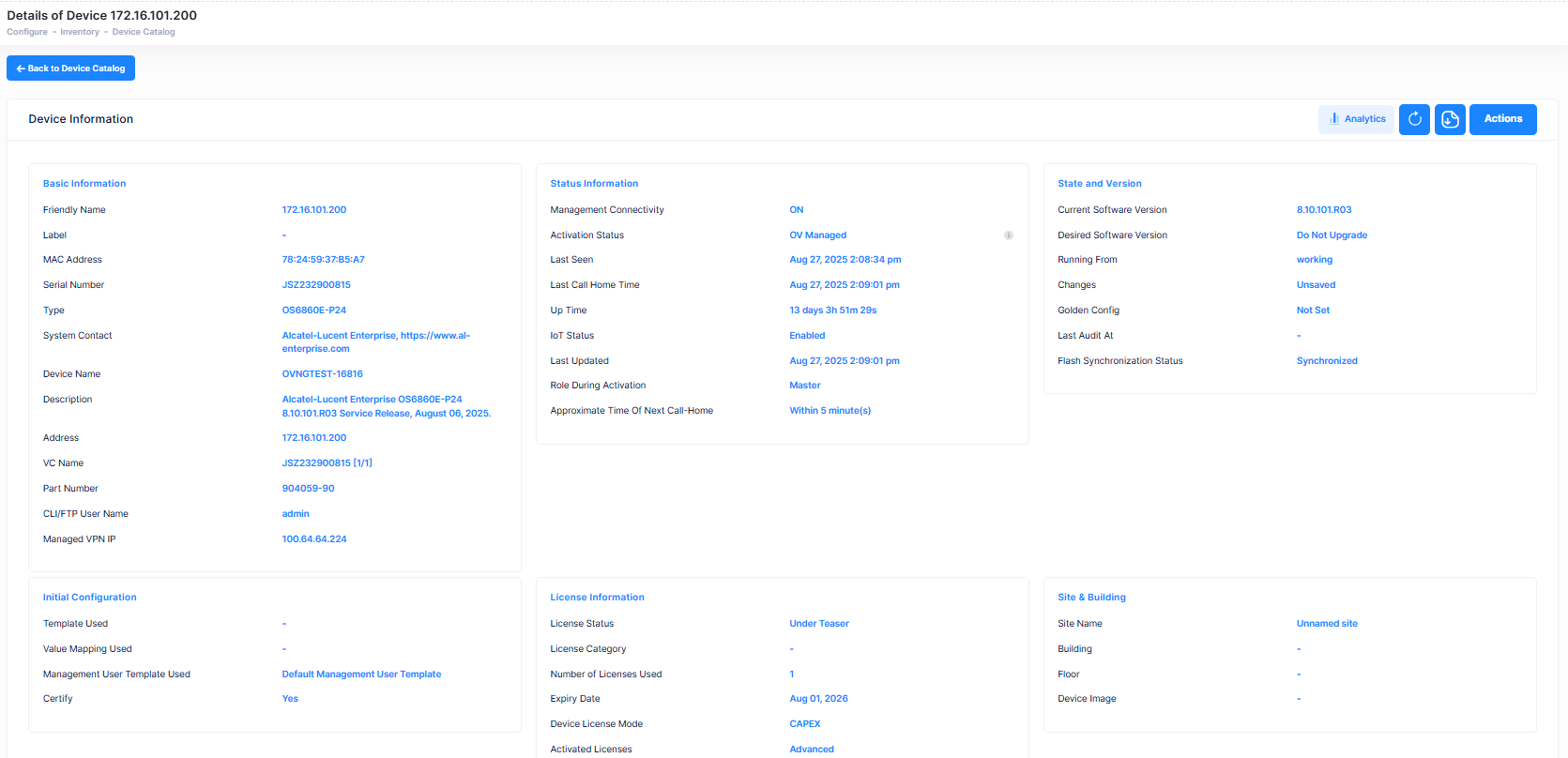The height and width of the screenshot is (758, 1568).
Task: Click Current Software Version 8.10.101.R03
Action: (x=1324, y=210)
